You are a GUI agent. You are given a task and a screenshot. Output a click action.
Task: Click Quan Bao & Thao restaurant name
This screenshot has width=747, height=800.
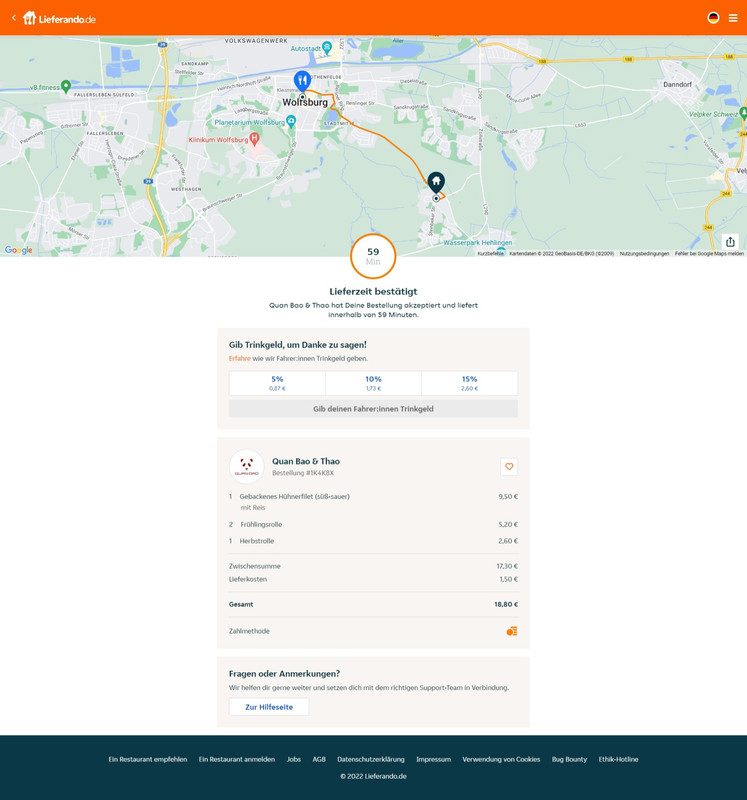tap(306, 461)
